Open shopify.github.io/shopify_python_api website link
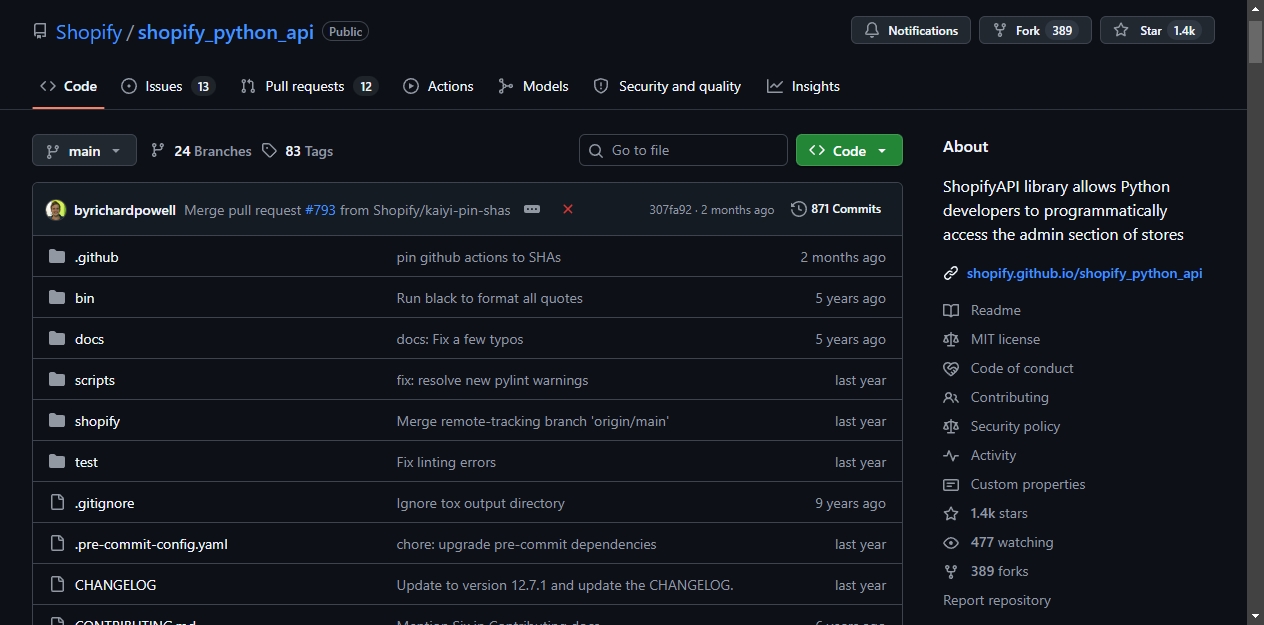Viewport: 1264px width, 625px height. 1084,273
